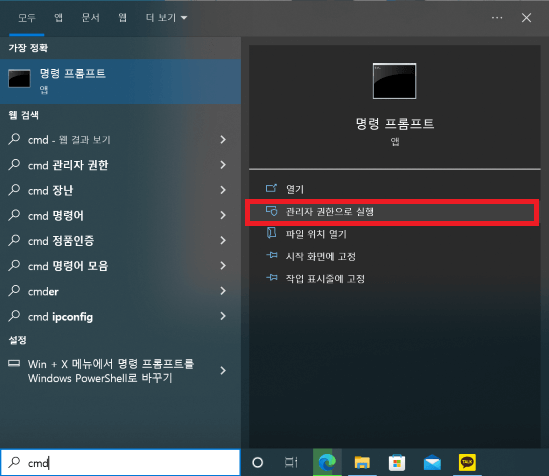Click the cmd search input field
The height and width of the screenshot is (476, 549).
point(120,462)
